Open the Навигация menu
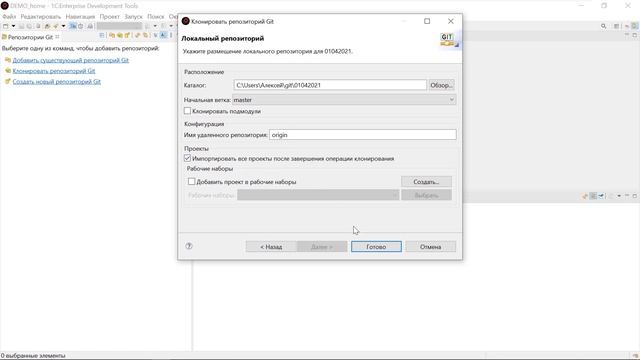The width and height of the screenshot is (640, 360). [80, 17]
